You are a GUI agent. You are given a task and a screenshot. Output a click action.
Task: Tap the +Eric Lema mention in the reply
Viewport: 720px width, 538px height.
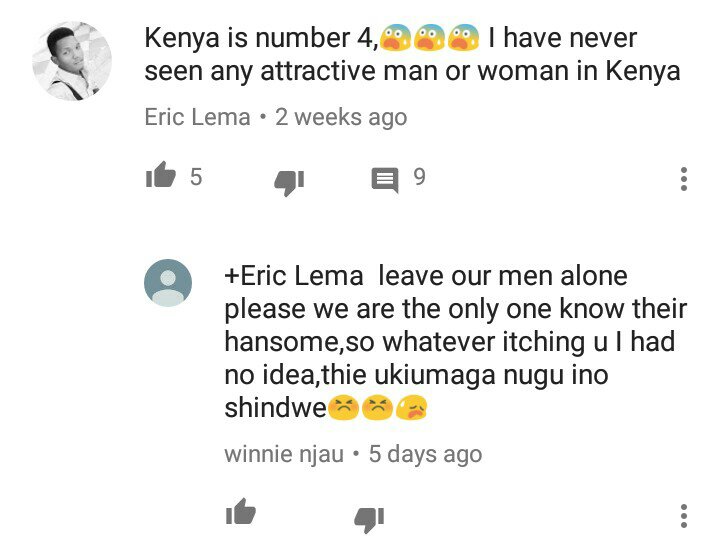(294, 276)
